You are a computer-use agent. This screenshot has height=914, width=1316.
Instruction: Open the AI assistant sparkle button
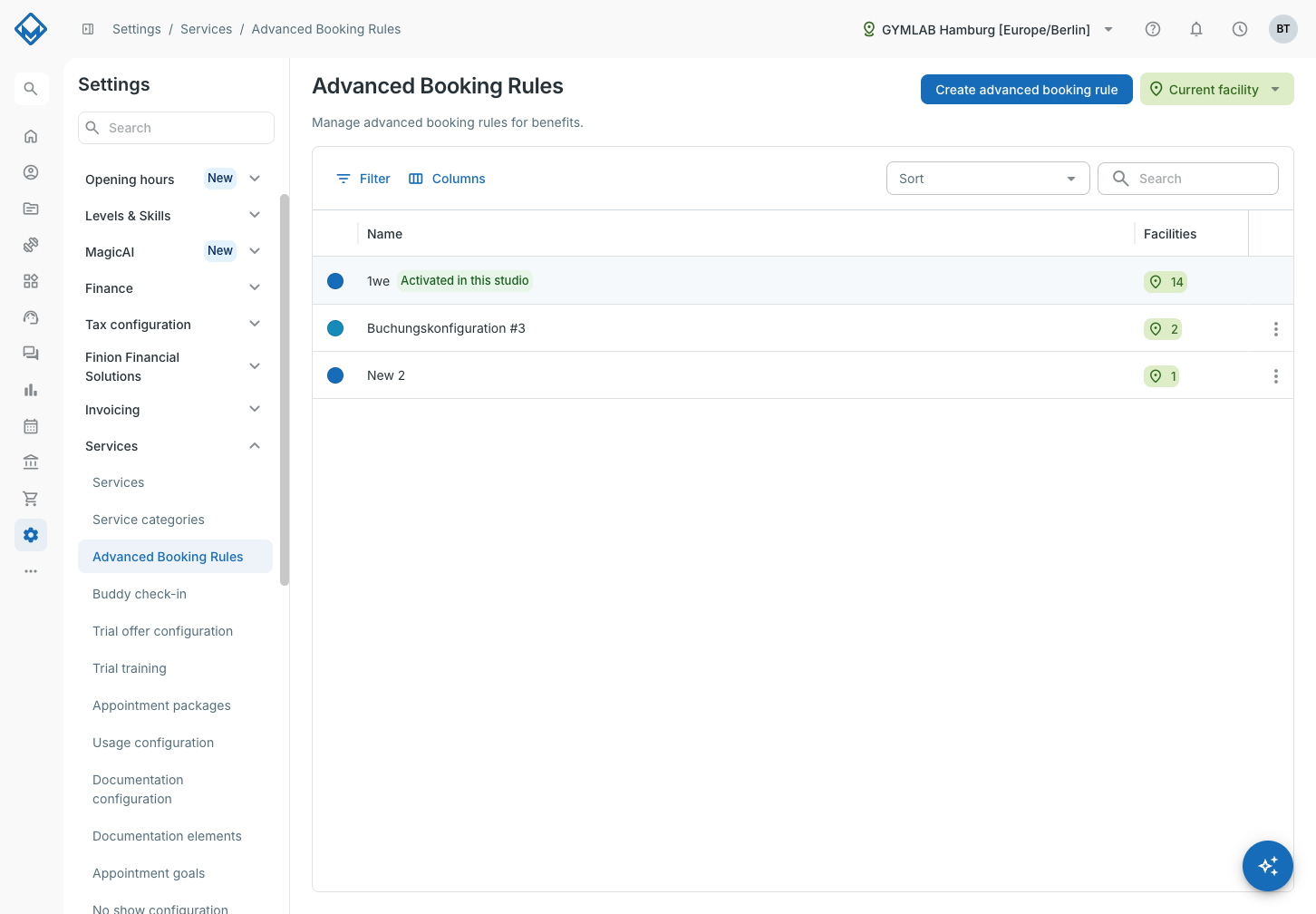click(1268, 866)
